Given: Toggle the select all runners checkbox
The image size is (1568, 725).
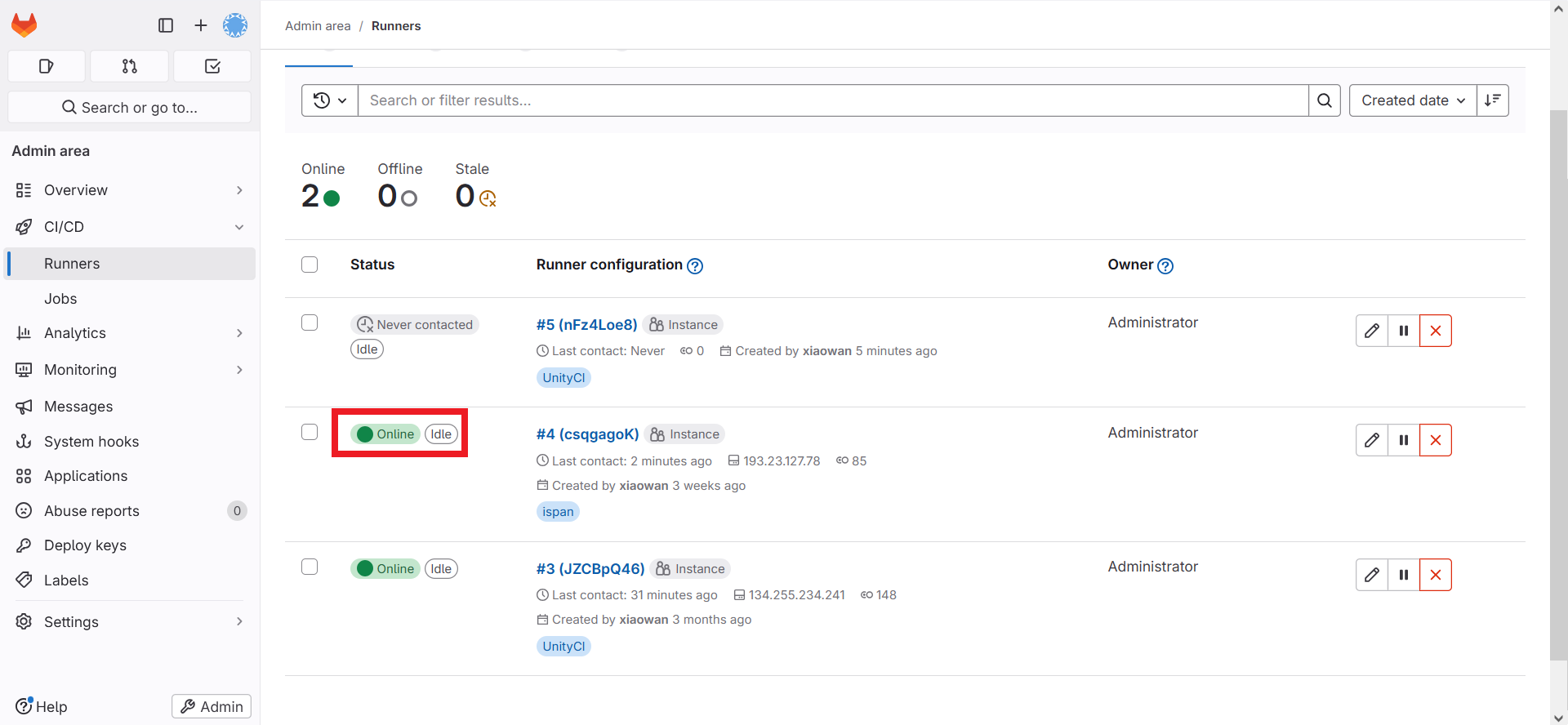Looking at the screenshot, I should (310, 265).
